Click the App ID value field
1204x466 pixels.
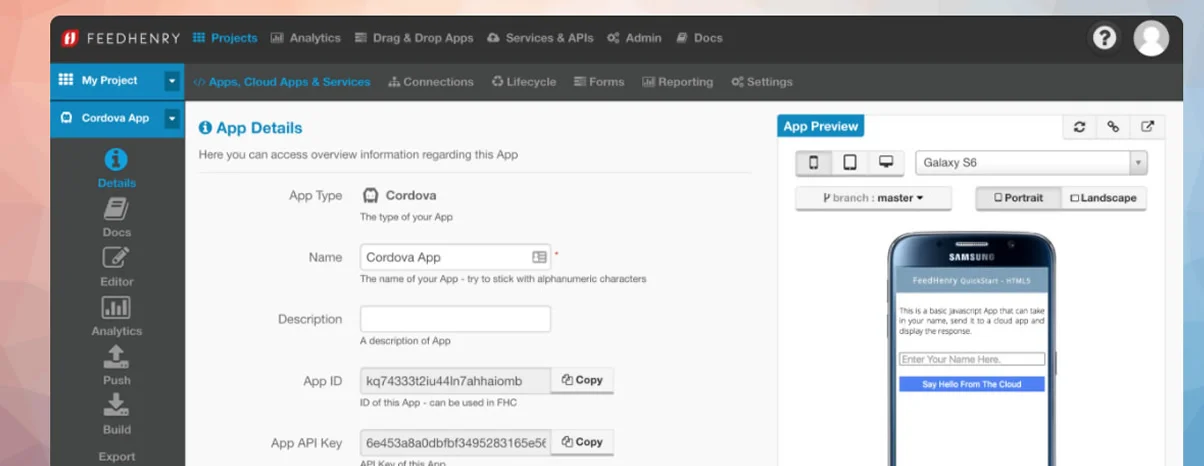(455, 380)
